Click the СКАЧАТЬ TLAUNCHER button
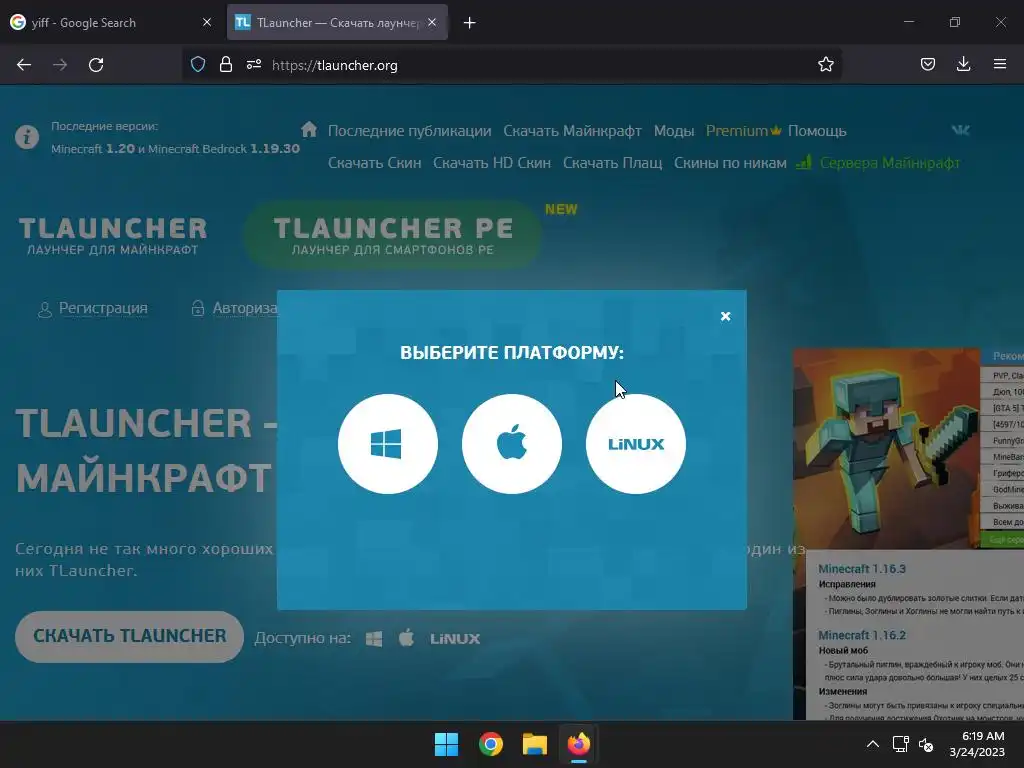1024x768 pixels. (x=129, y=637)
